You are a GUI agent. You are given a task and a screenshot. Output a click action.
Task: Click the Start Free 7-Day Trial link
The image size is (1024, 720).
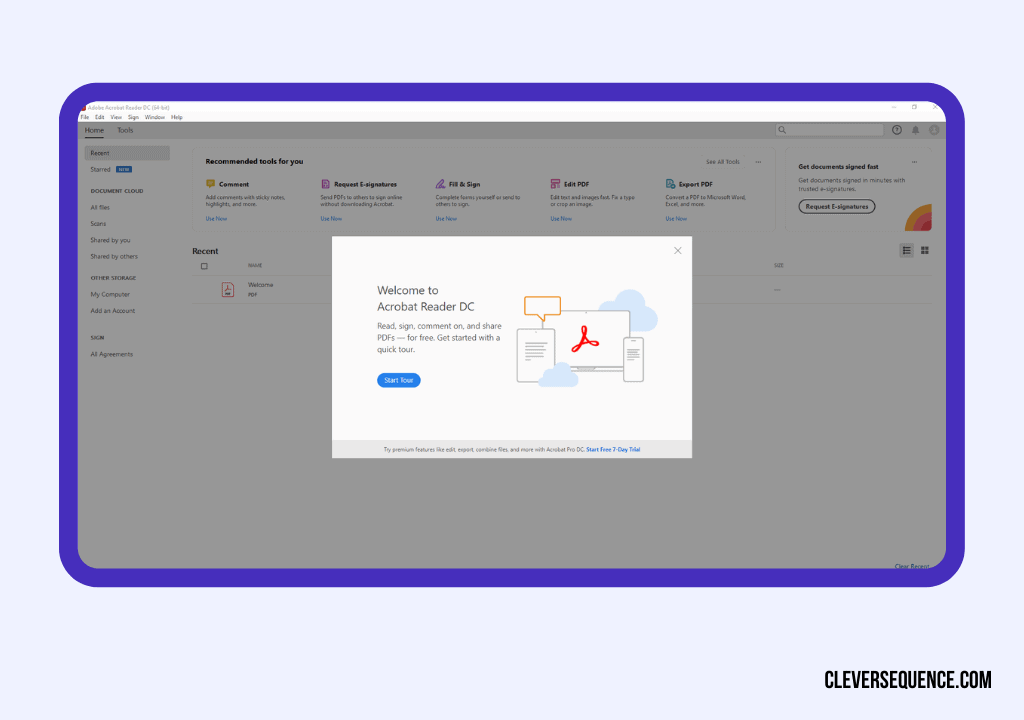pyautogui.click(x=613, y=450)
